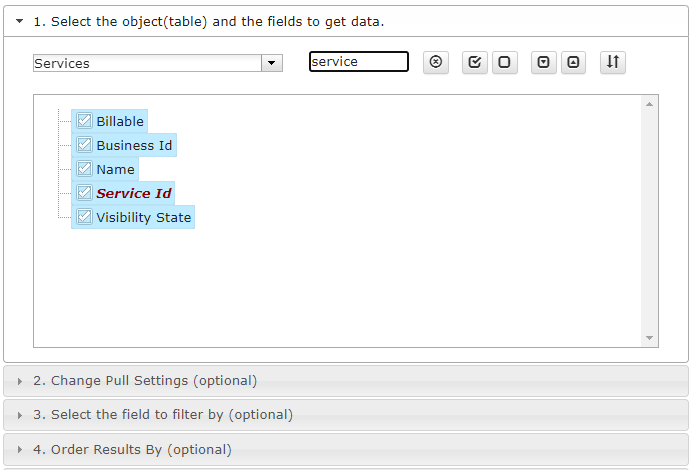The width and height of the screenshot is (692, 470).
Task: Click the collapse all up-arrow icon
Action: pos(573,62)
